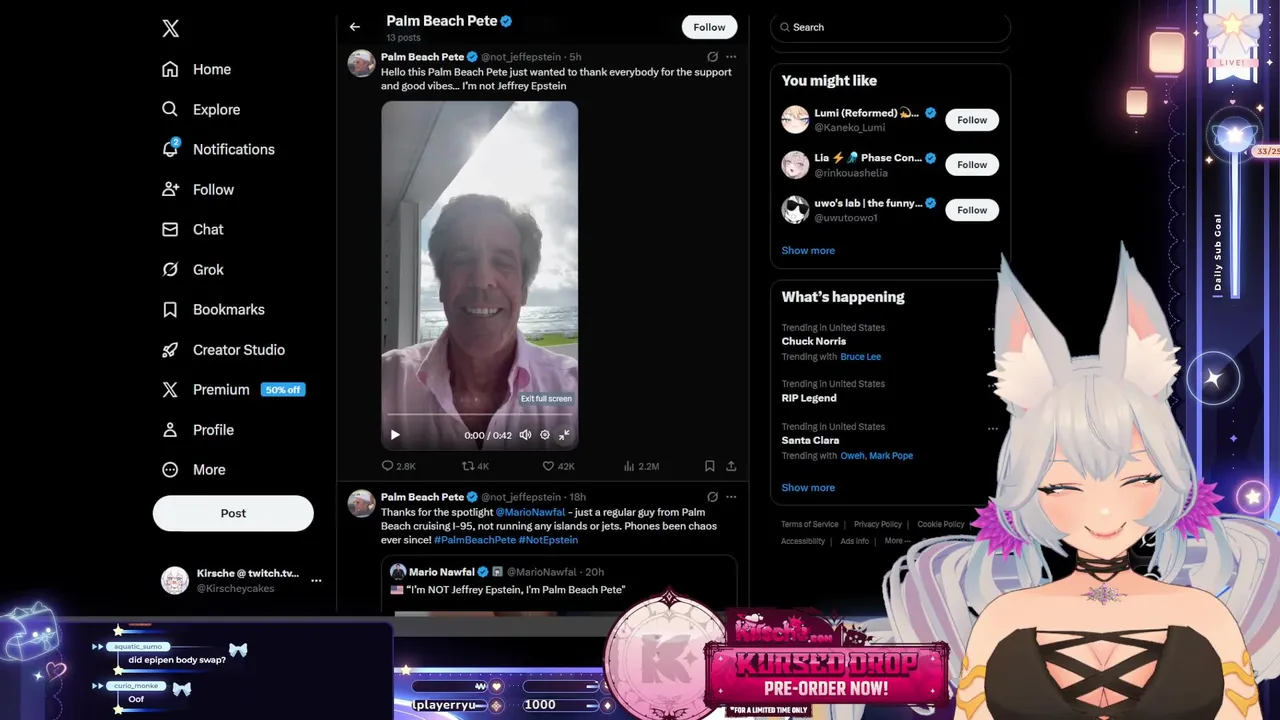1280x720 pixels.
Task: Reply to the 5h post (2.8K)
Action: [x=398, y=466]
